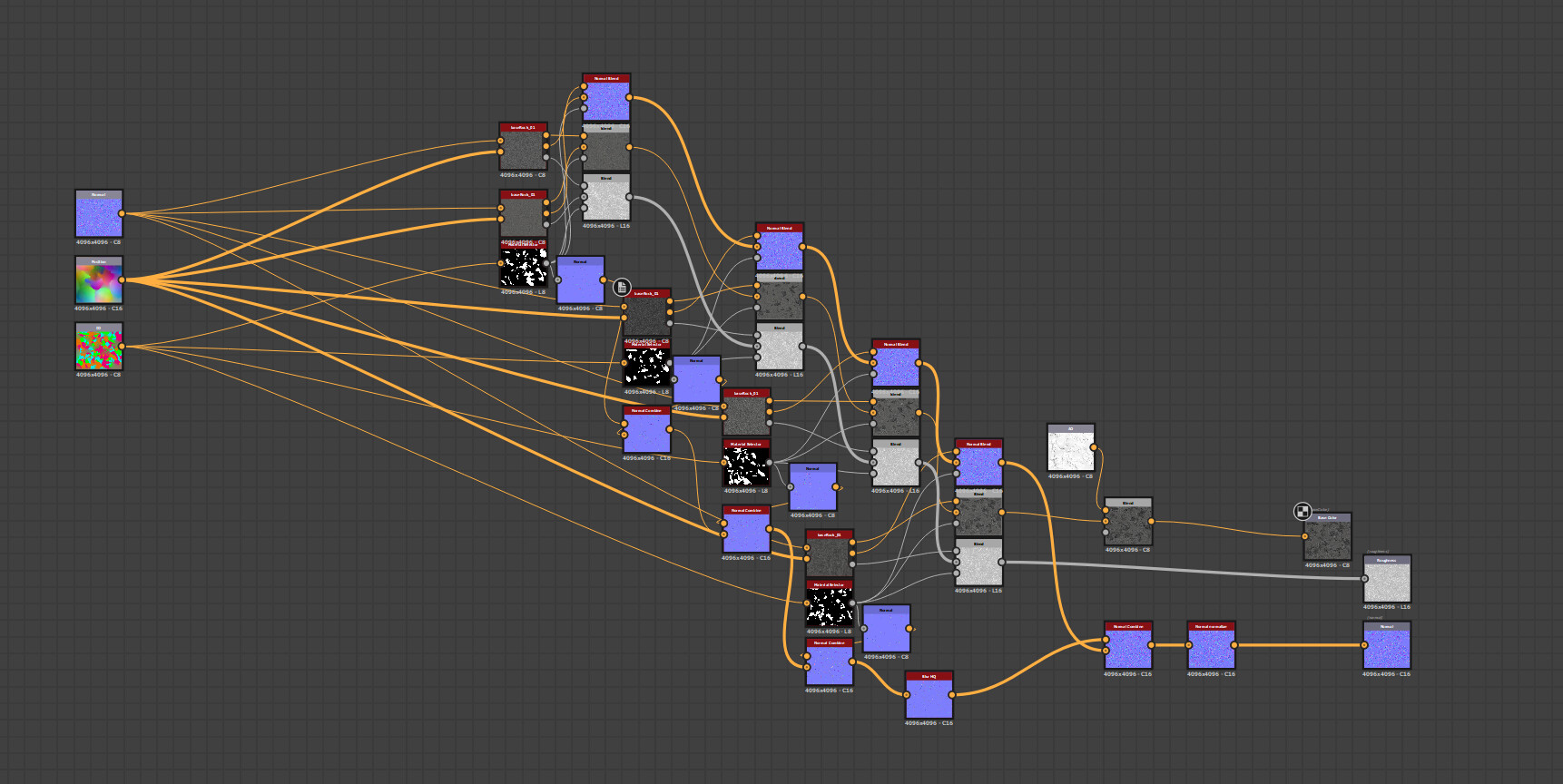This screenshot has height=784, width=1563.
Task: Click the output pin of the AO node
Action: (x=1094, y=447)
